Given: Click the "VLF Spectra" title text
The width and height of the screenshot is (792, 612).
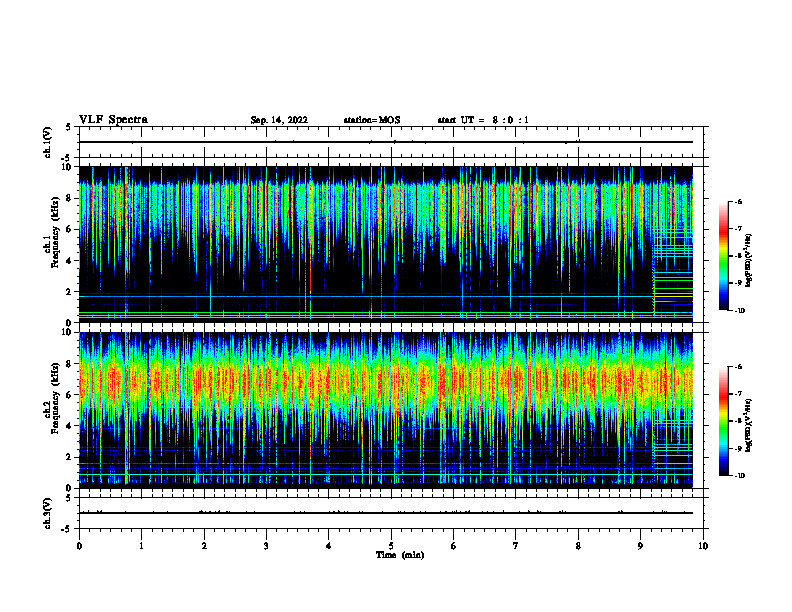Looking at the screenshot, I should click(113, 120).
